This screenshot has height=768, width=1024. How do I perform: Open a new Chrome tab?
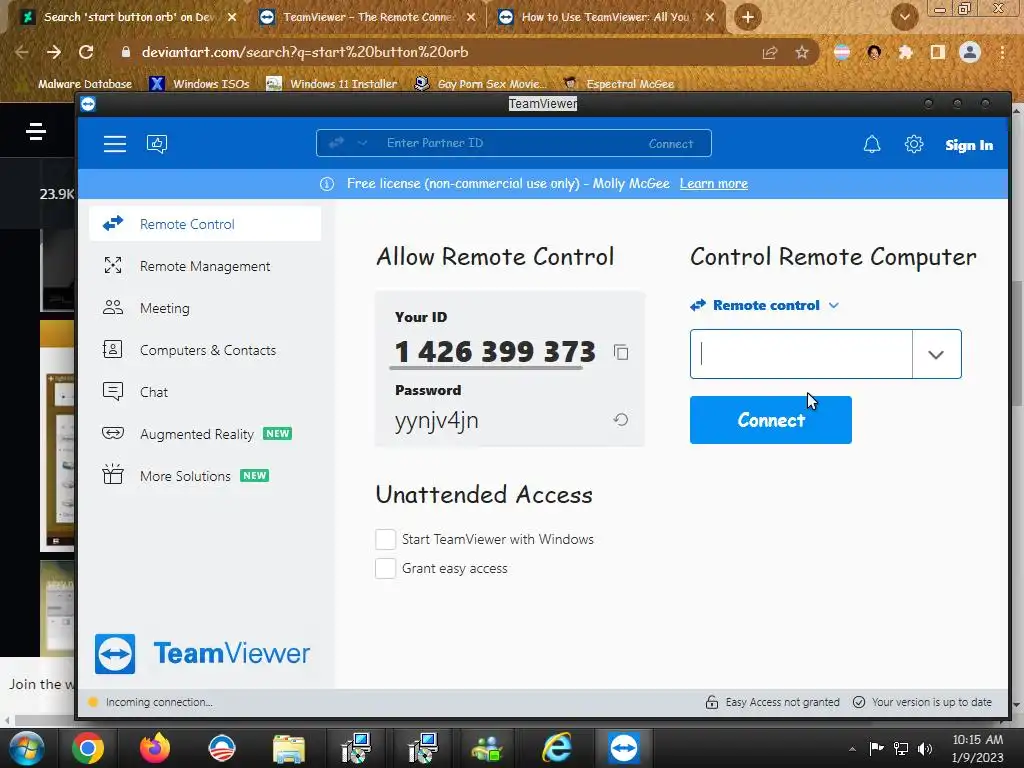(x=748, y=17)
